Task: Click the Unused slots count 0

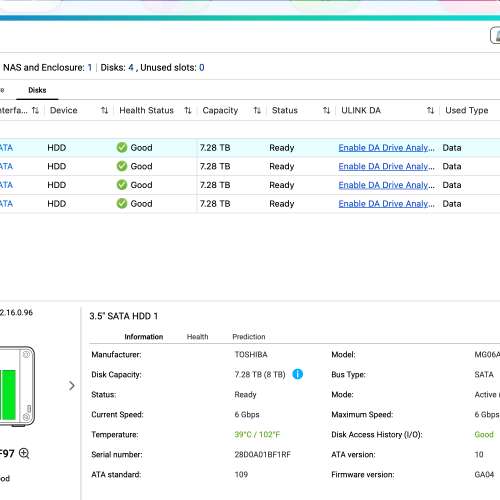Action: click(x=202, y=68)
